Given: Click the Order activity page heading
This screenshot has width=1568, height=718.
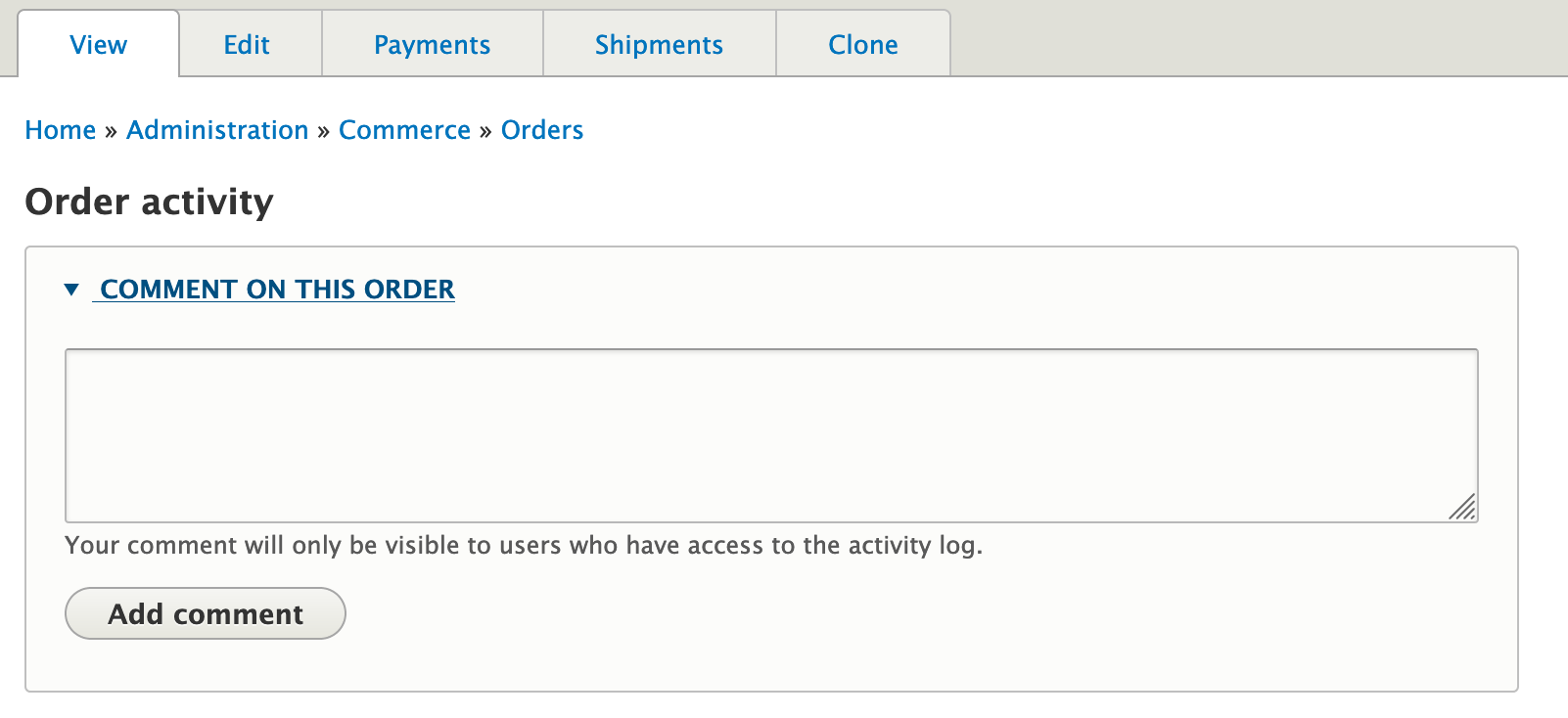Looking at the screenshot, I should click(x=148, y=202).
